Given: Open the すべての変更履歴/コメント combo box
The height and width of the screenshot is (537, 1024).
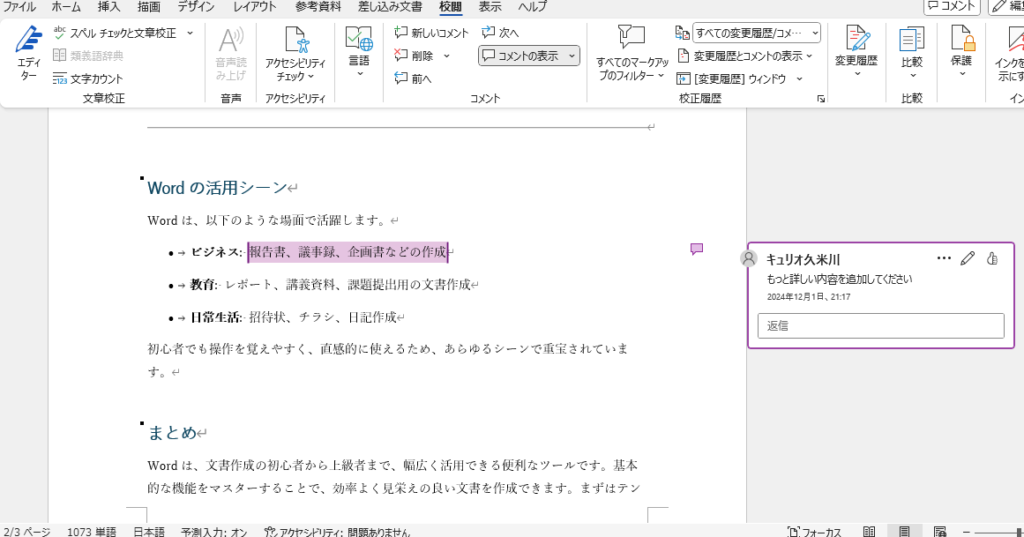Looking at the screenshot, I should click(x=756, y=33).
